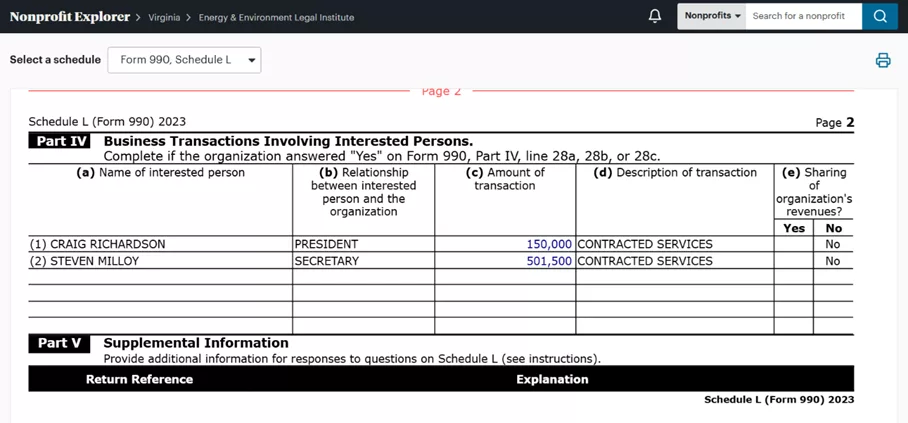Screen dimensions: 908x423
Task: Click the 501,500 transaction amount
Action: (x=549, y=261)
